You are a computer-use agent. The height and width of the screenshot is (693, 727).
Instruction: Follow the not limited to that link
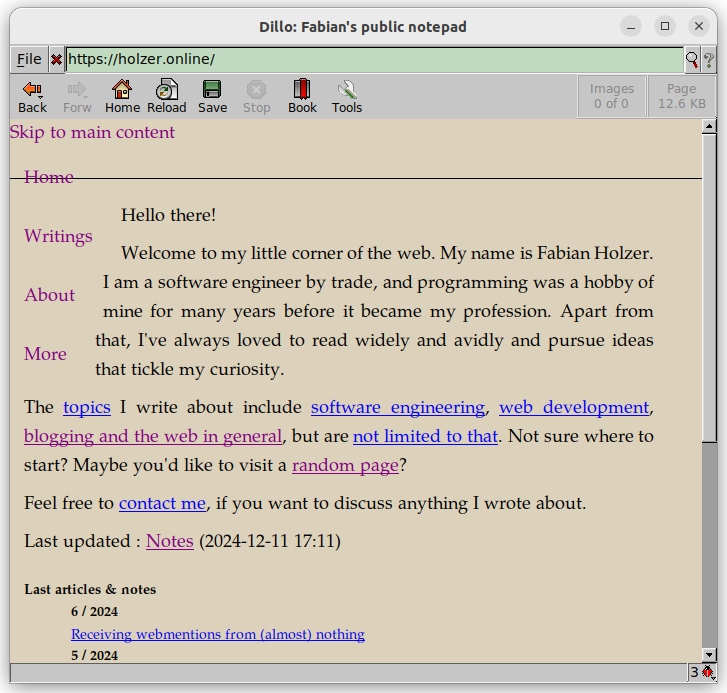point(425,437)
